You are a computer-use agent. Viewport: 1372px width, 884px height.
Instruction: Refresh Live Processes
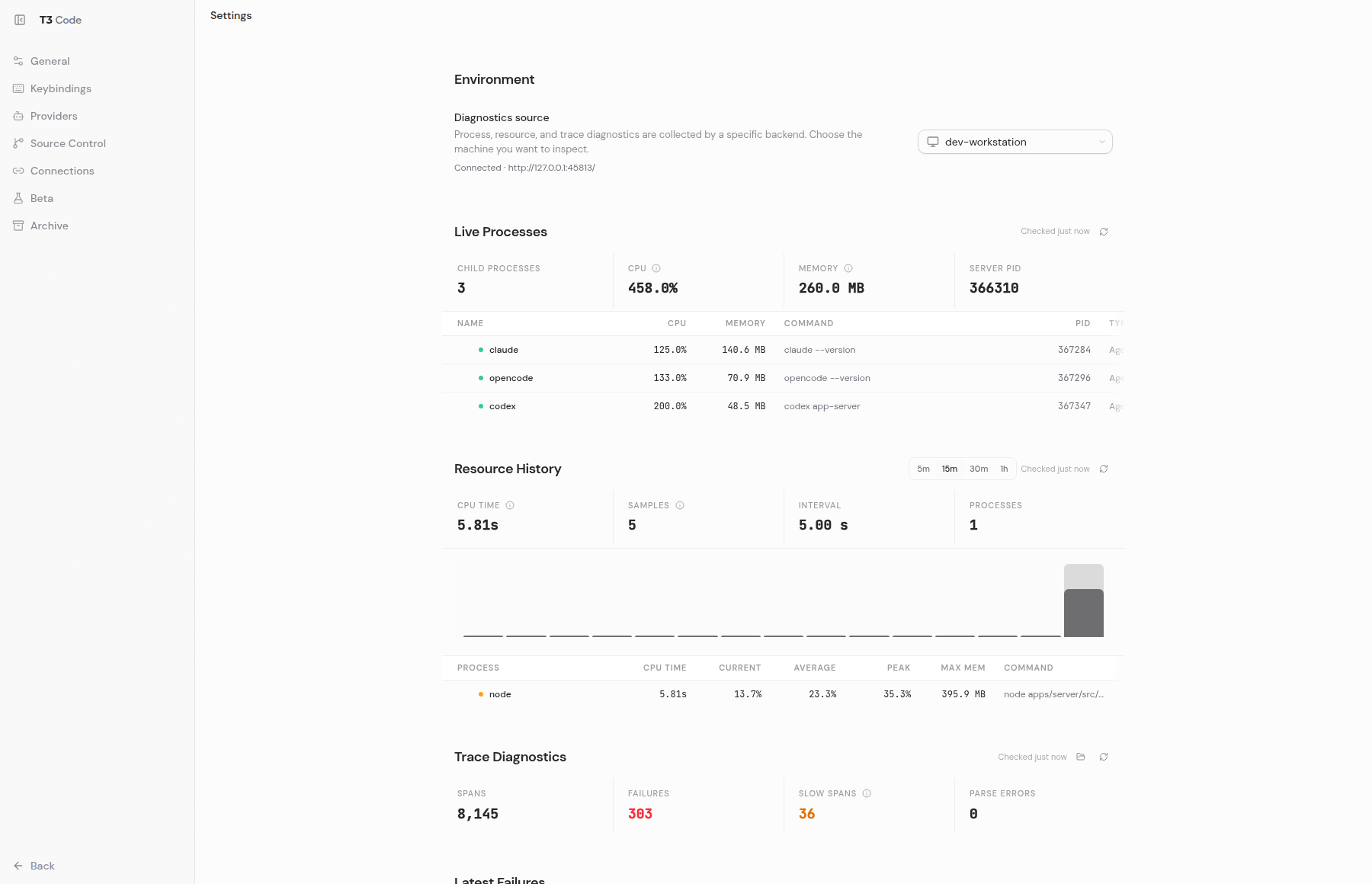pos(1104,232)
